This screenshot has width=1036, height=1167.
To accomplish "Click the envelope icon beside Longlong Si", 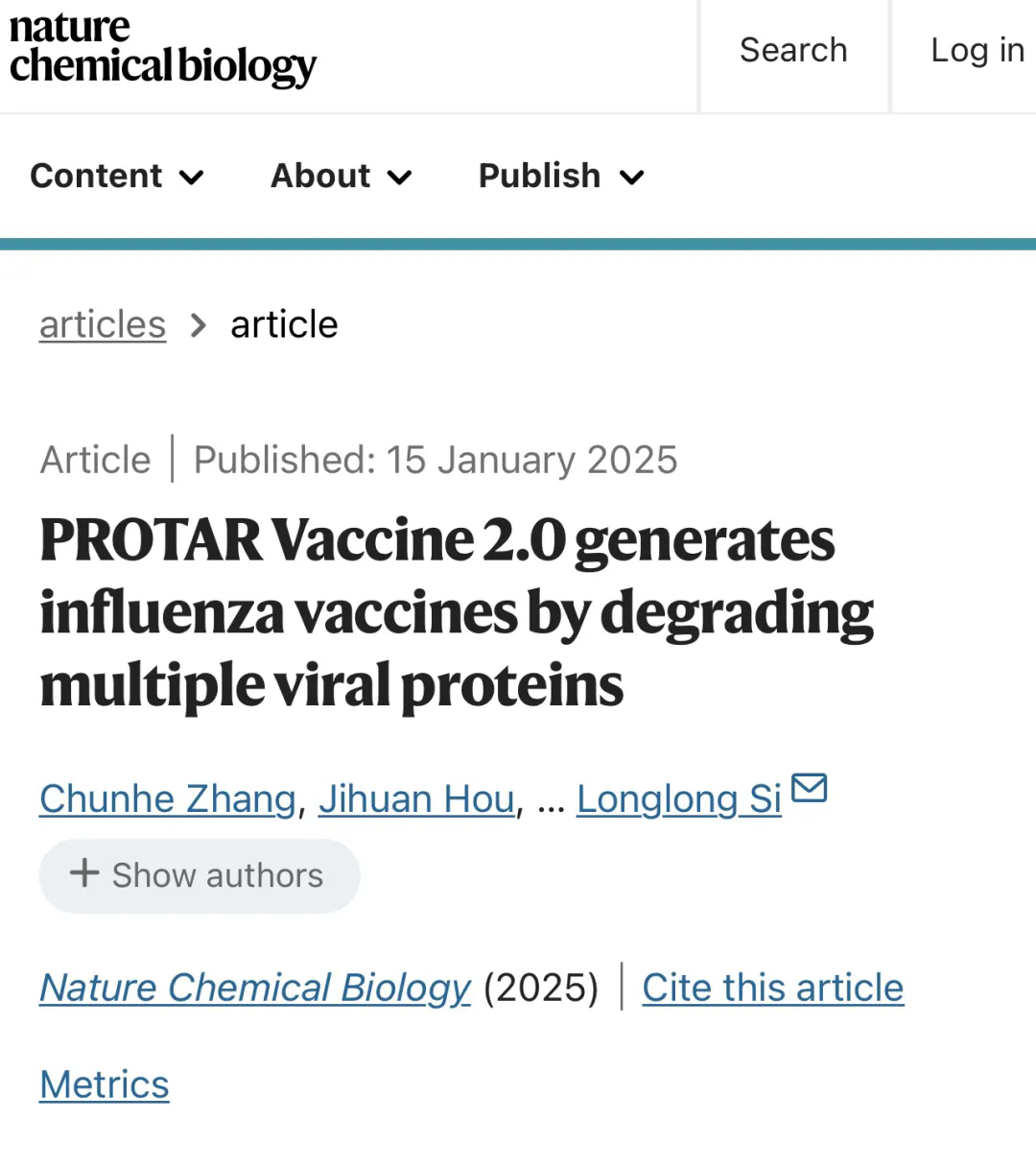I will [809, 787].
